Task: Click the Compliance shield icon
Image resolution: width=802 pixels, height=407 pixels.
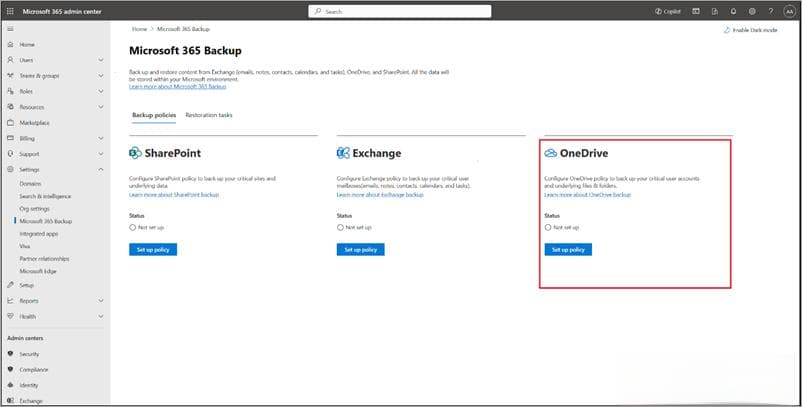Action: pyautogui.click(x=10, y=369)
